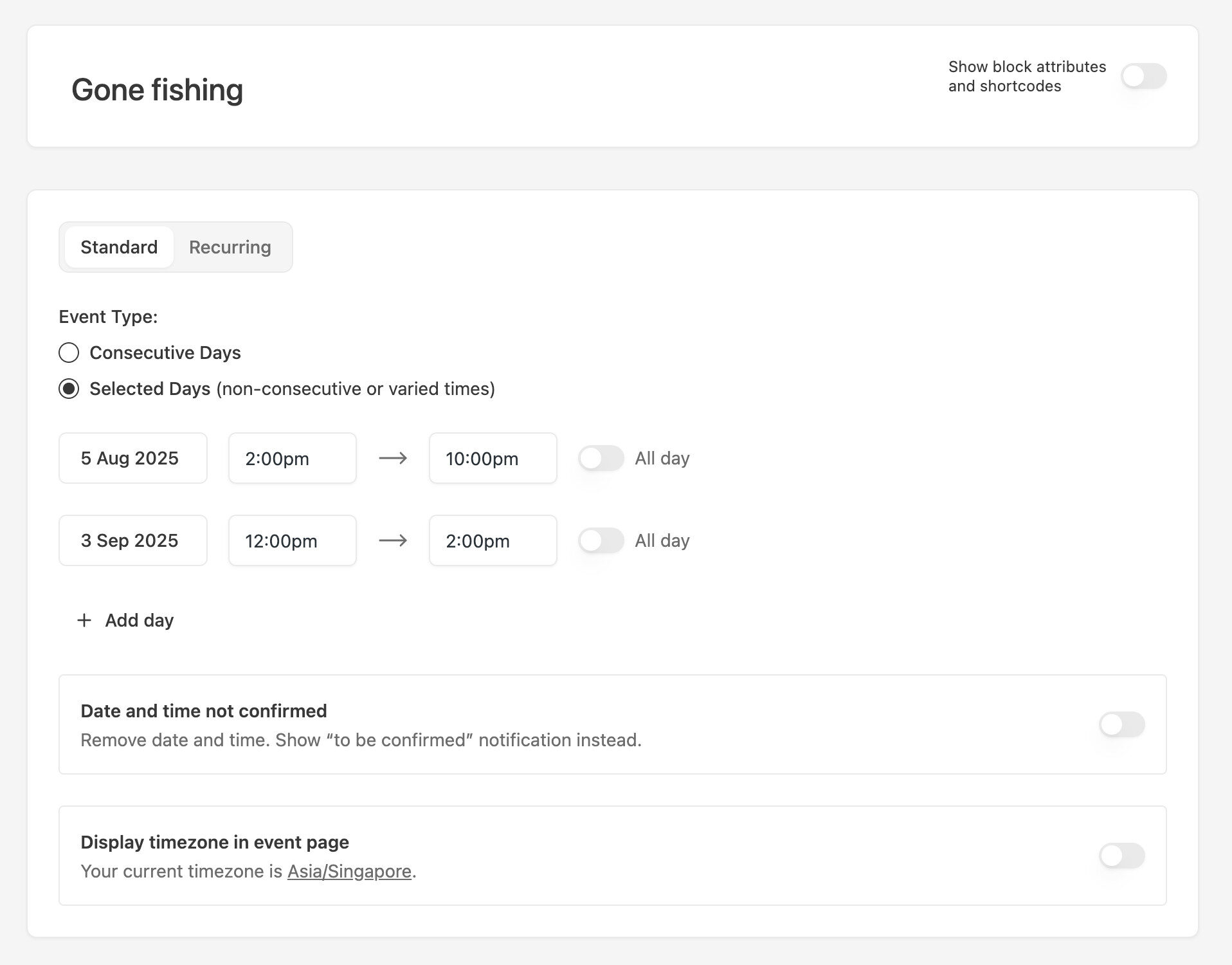This screenshot has width=1232, height=965.
Task: Enable All day for 3 Sep 2025
Action: (601, 540)
